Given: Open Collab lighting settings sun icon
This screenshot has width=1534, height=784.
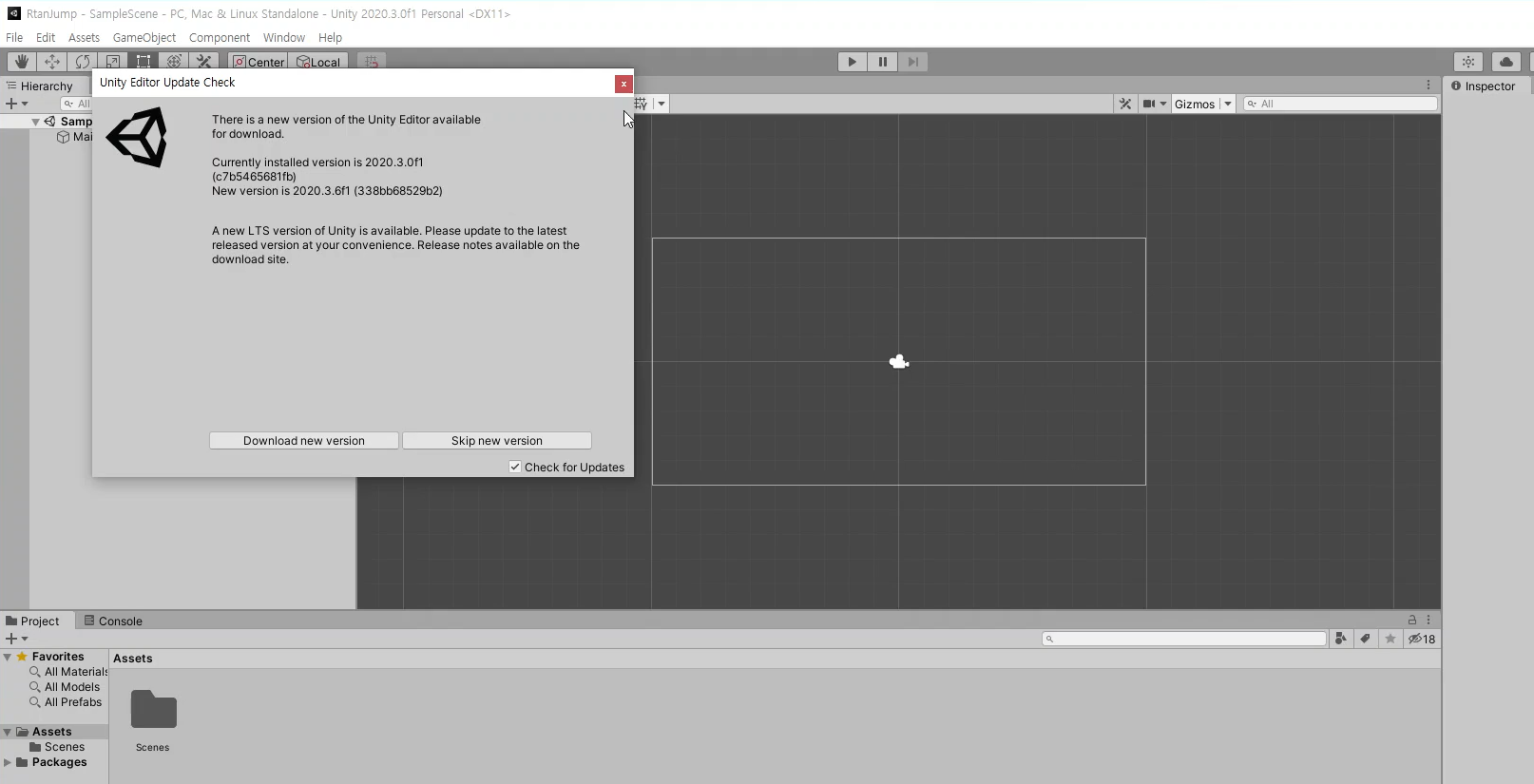Looking at the screenshot, I should click(x=1468, y=62).
